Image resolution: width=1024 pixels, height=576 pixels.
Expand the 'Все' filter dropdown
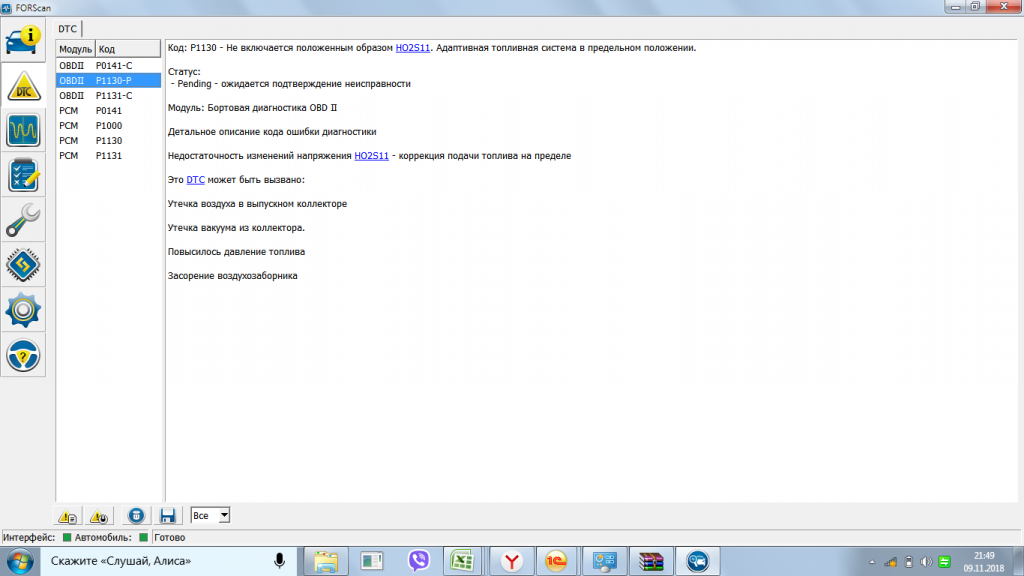[223, 515]
